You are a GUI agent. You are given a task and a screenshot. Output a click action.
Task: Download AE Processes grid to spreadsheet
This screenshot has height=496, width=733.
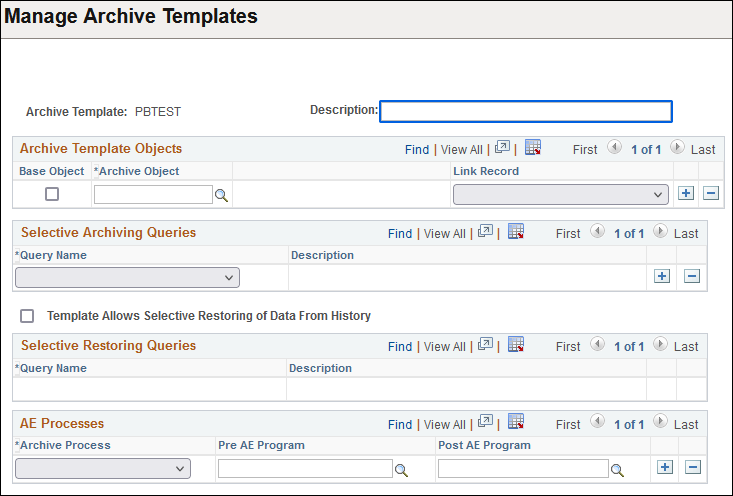tap(516, 422)
